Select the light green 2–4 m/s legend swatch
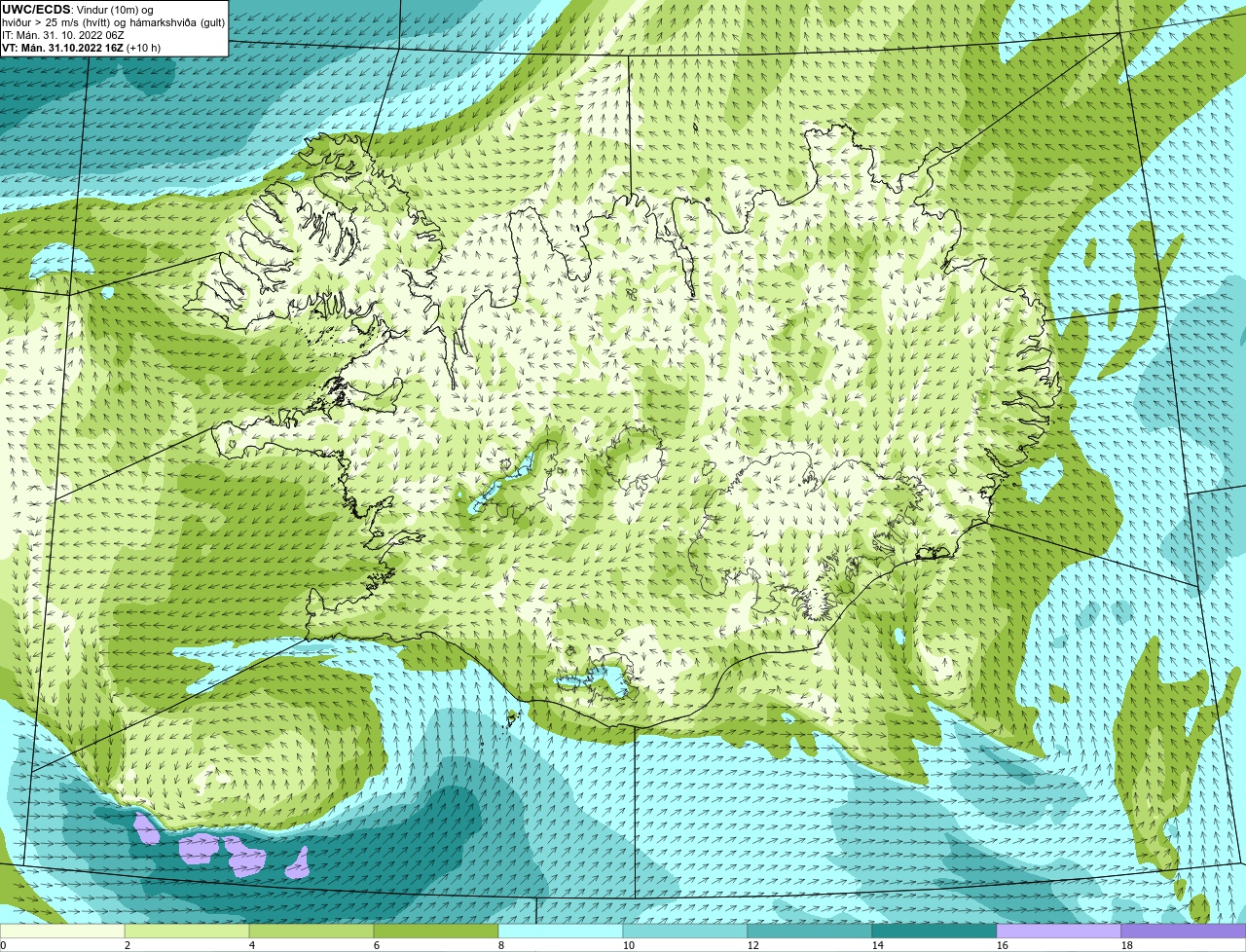 click(187, 931)
